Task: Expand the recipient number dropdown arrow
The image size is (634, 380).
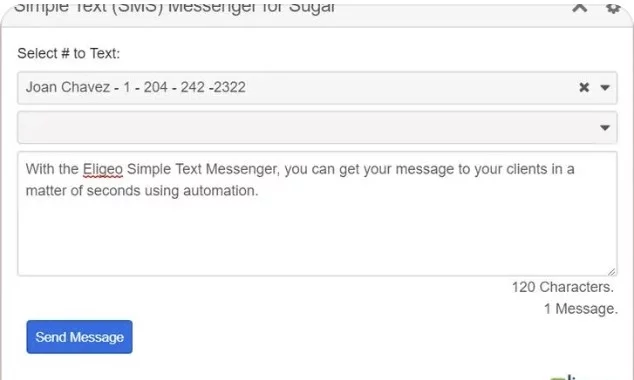Action: coord(605,87)
